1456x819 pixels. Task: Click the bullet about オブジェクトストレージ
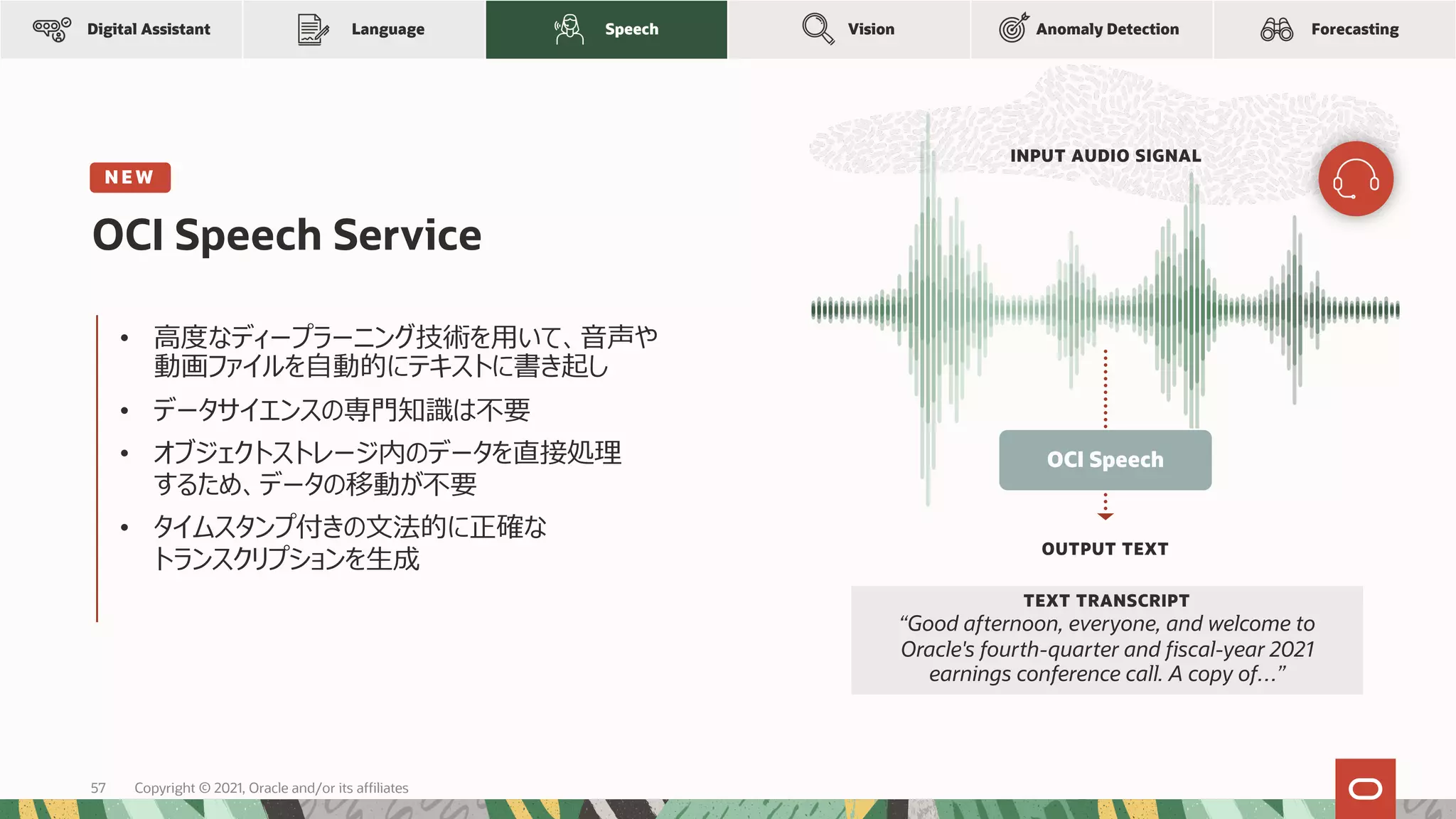pyautogui.click(x=387, y=468)
